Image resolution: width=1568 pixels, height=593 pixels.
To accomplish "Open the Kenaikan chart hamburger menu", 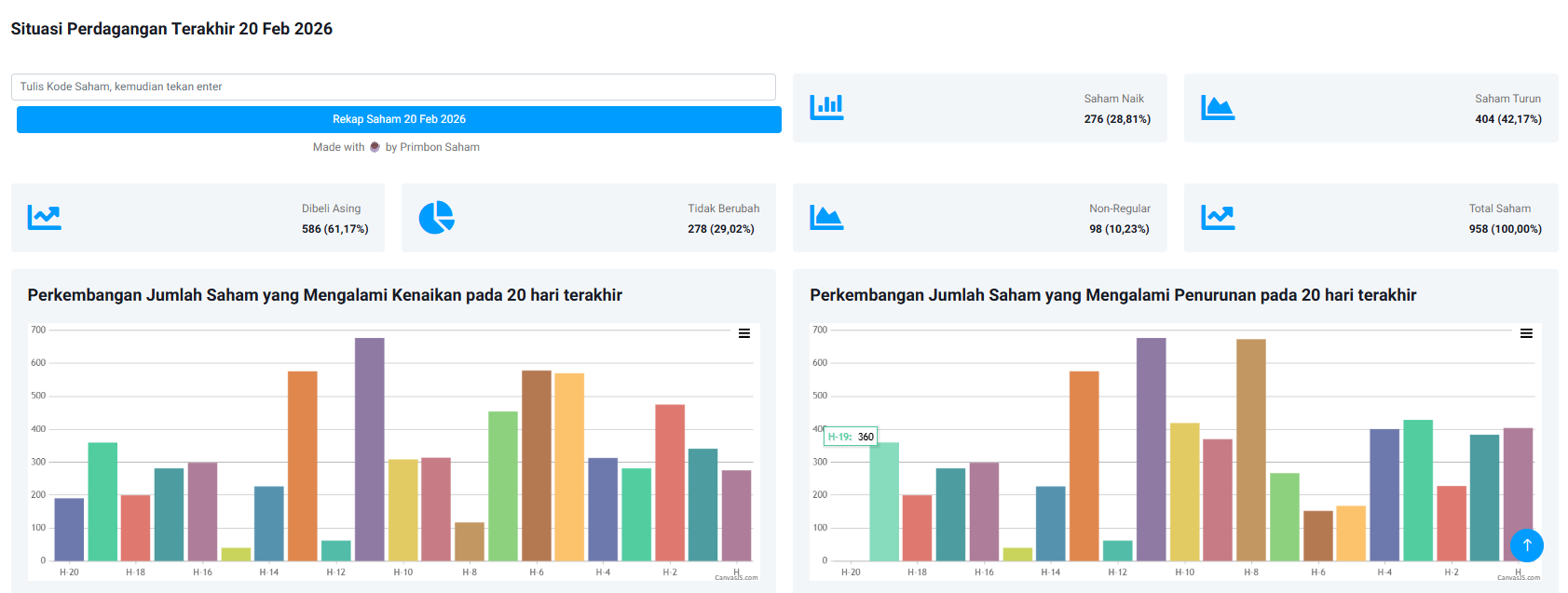I will click(x=744, y=333).
